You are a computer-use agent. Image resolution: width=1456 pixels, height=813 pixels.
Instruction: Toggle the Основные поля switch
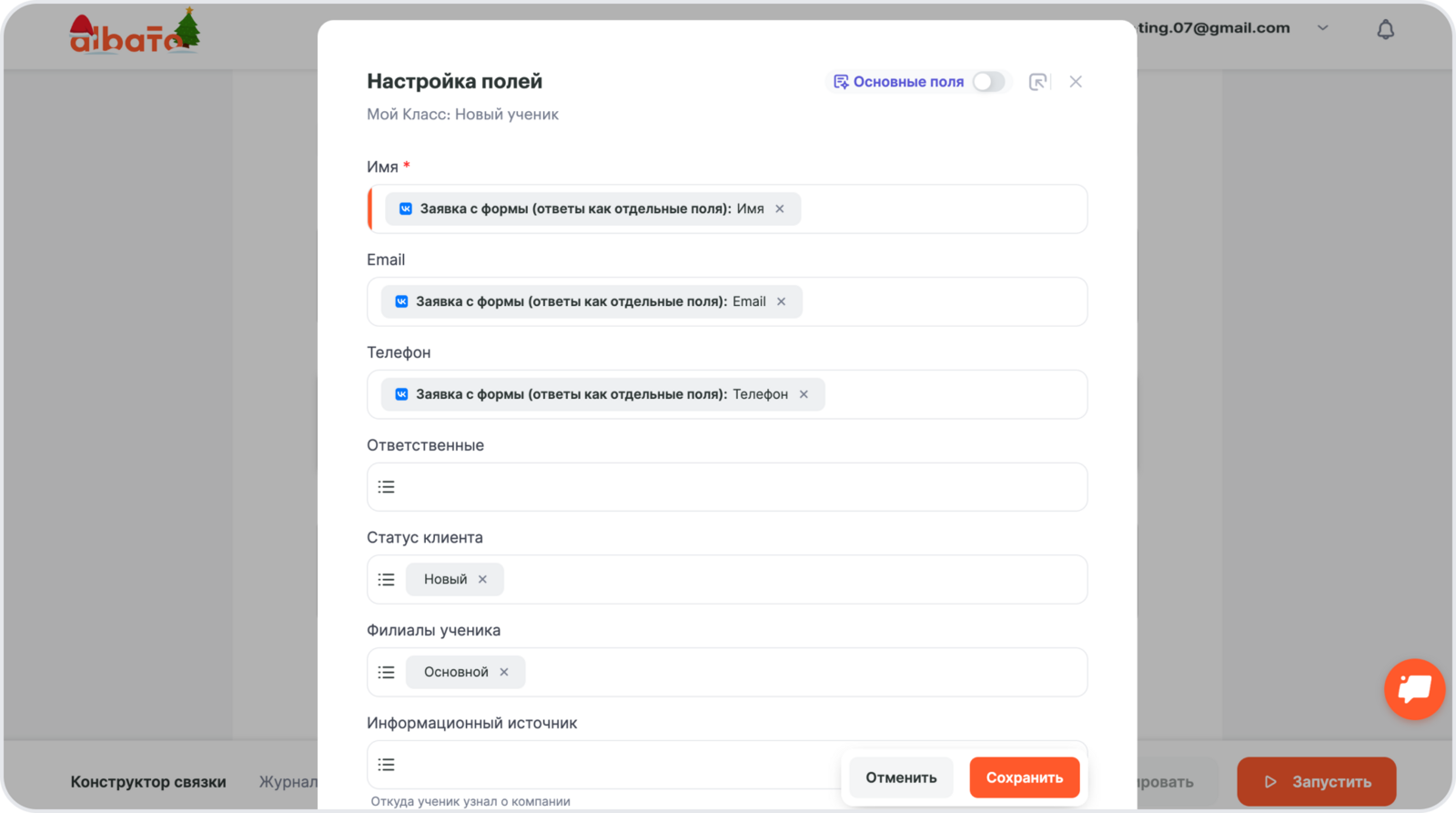988,82
